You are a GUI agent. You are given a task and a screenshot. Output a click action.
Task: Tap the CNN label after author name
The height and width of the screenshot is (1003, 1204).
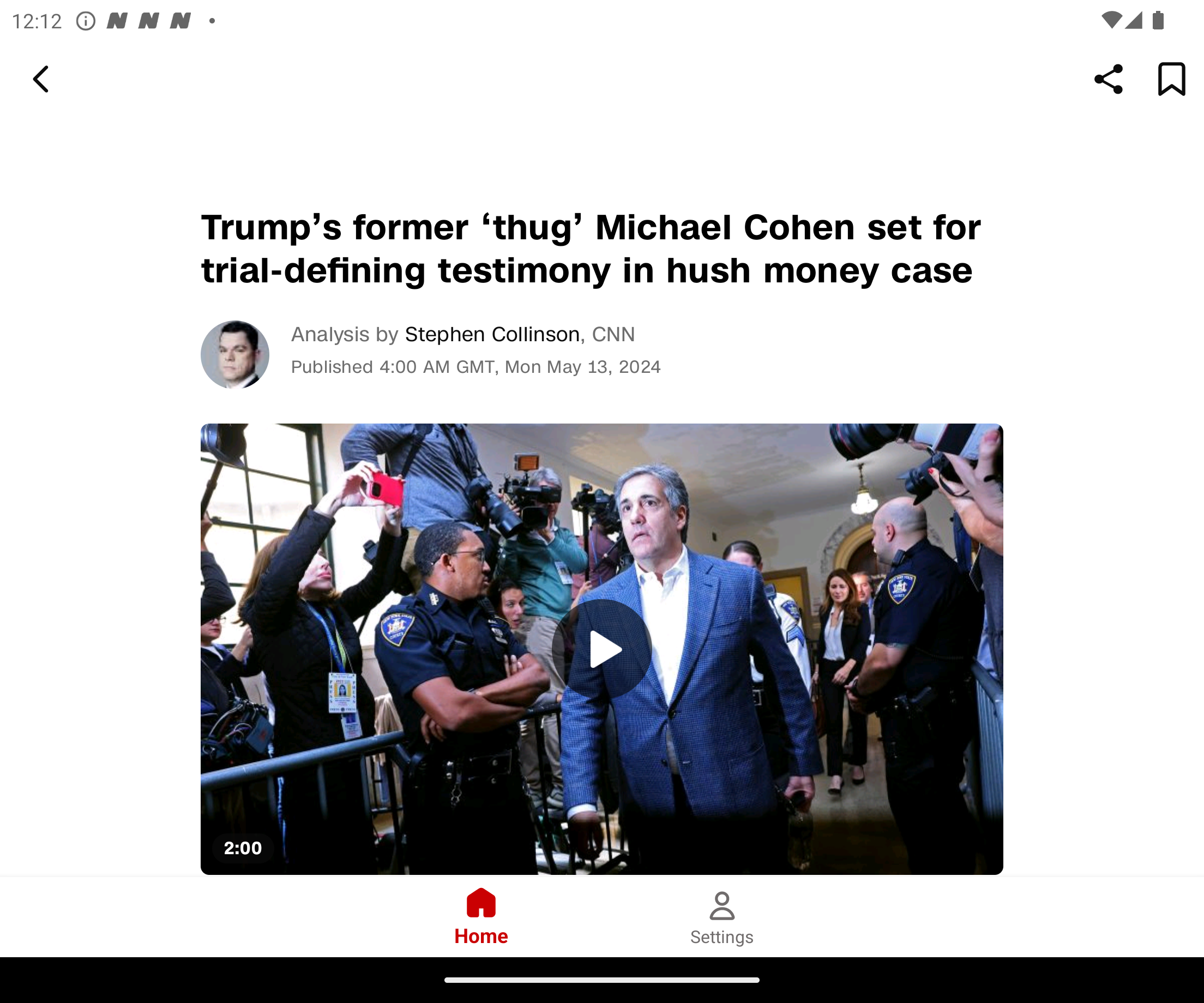click(x=613, y=334)
